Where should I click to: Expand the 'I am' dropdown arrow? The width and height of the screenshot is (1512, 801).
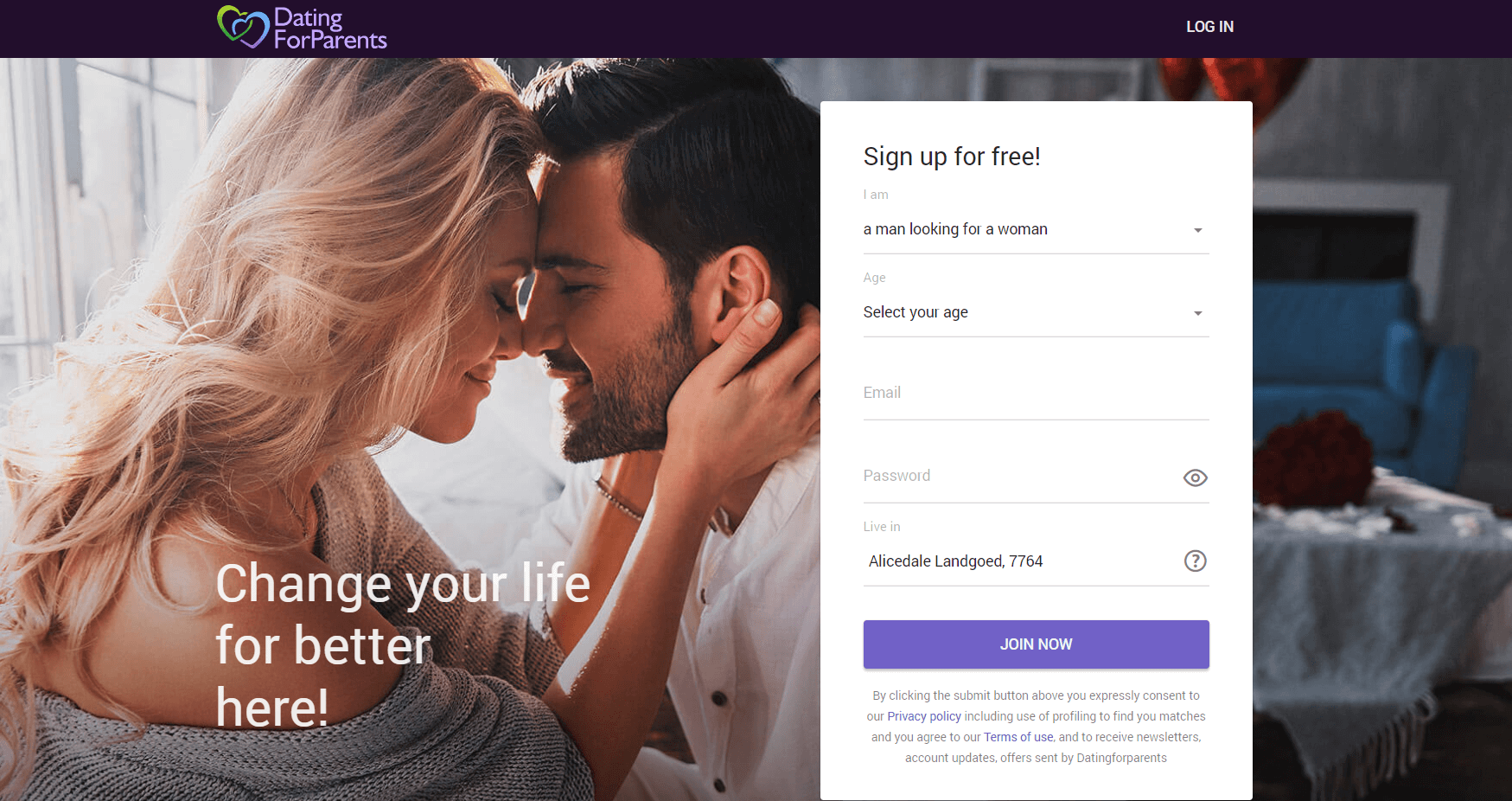pos(1197,230)
